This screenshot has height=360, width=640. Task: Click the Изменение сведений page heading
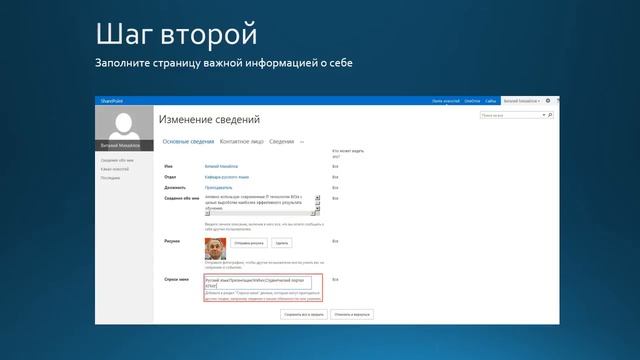coord(209,120)
